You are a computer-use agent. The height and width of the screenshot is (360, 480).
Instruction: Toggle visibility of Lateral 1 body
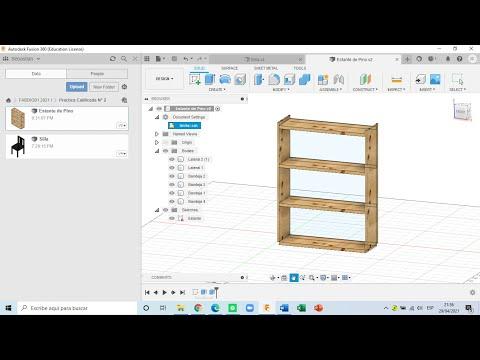172,168
